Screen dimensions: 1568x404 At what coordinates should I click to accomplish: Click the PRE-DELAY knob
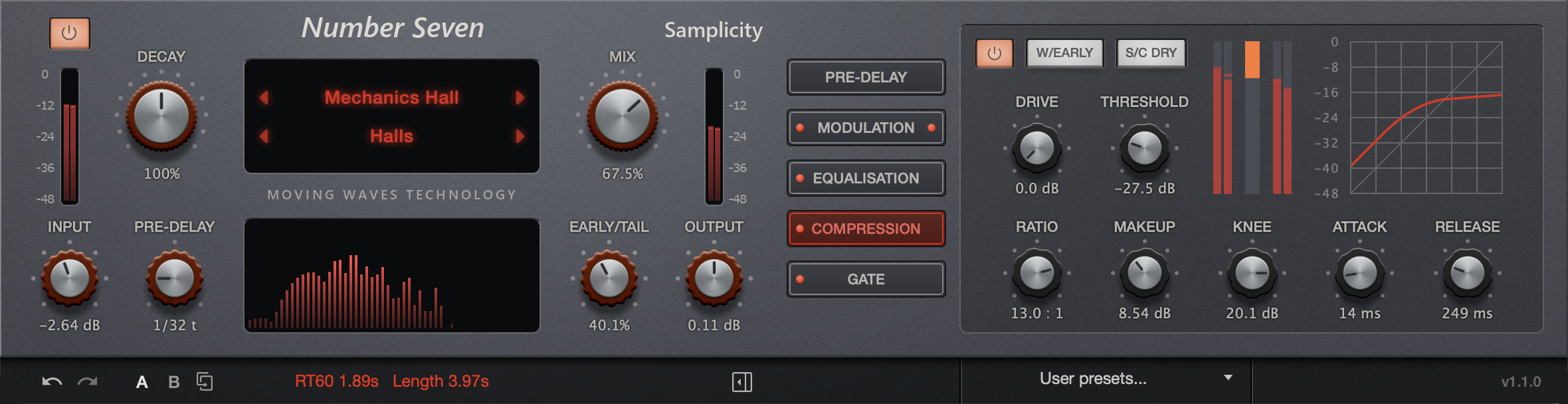pyautogui.click(x=174, y=278)
